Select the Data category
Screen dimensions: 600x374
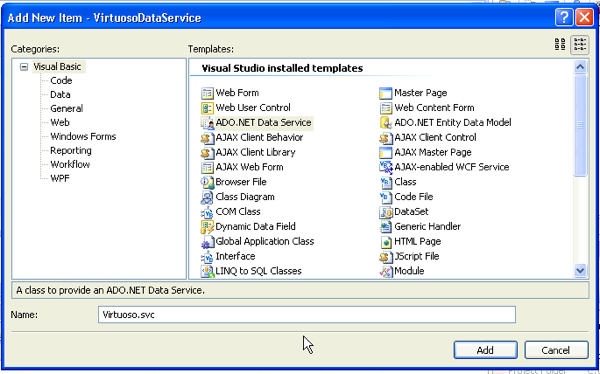tap(60, 95)
